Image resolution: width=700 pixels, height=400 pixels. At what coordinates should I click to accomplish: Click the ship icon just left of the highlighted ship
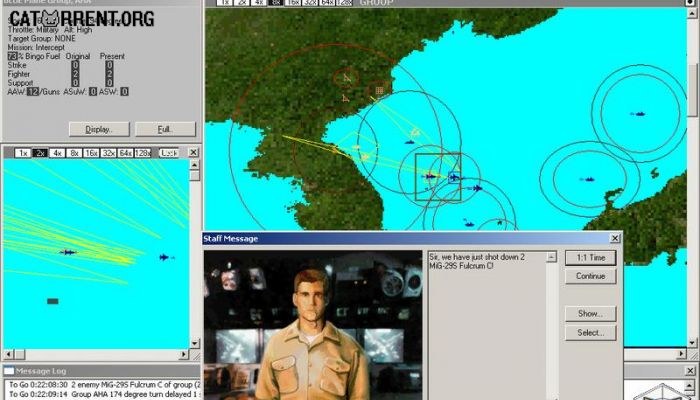430,177
